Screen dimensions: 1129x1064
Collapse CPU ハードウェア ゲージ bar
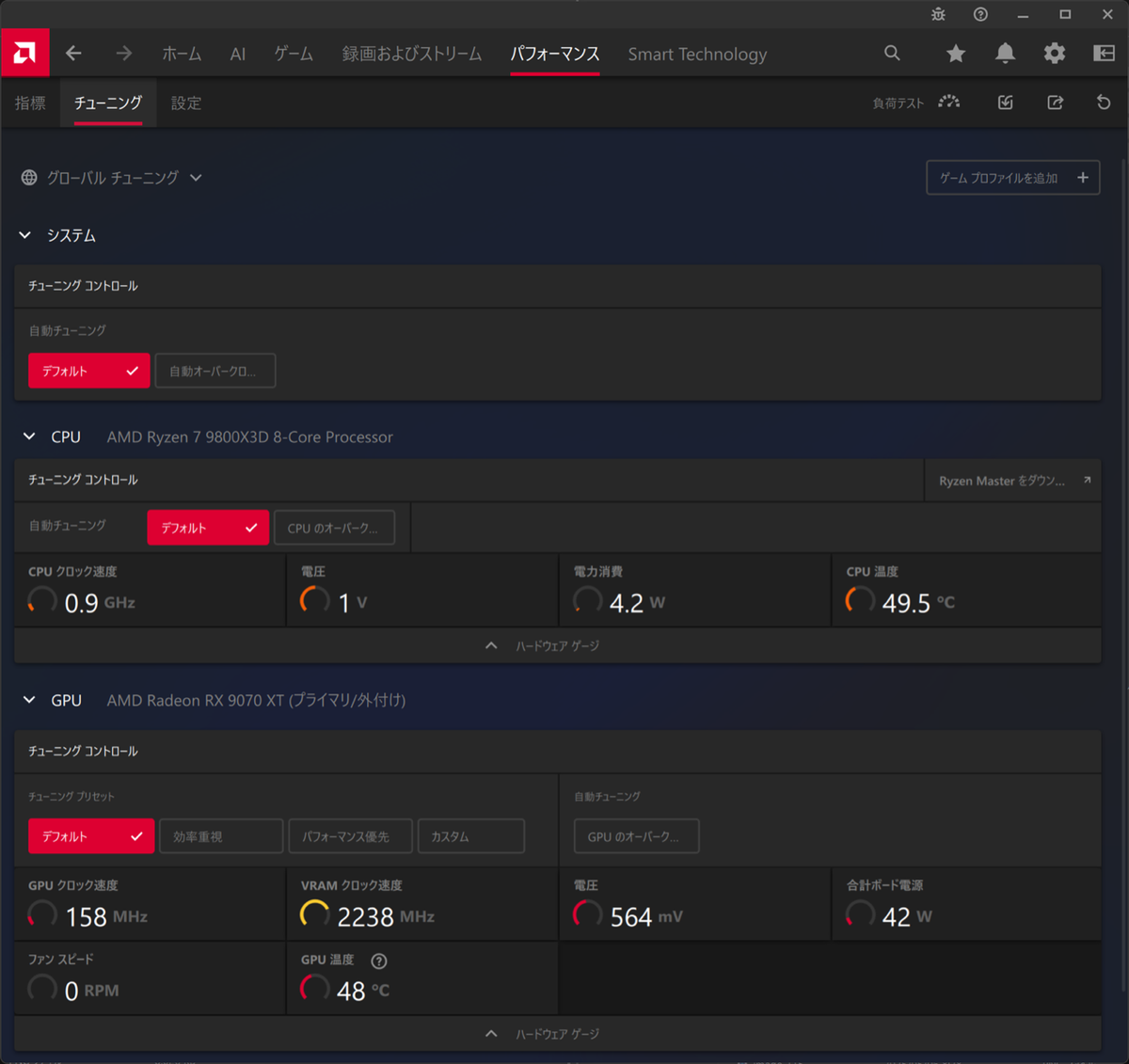(x=558, y=645)
